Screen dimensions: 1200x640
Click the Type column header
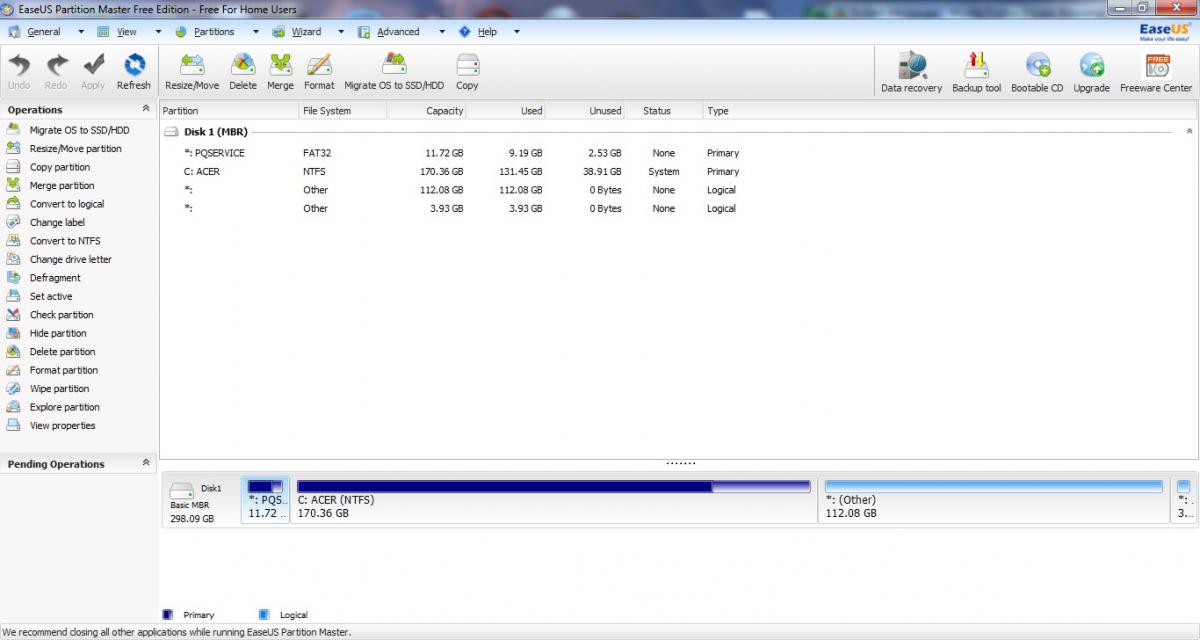[x=949, y=111]
